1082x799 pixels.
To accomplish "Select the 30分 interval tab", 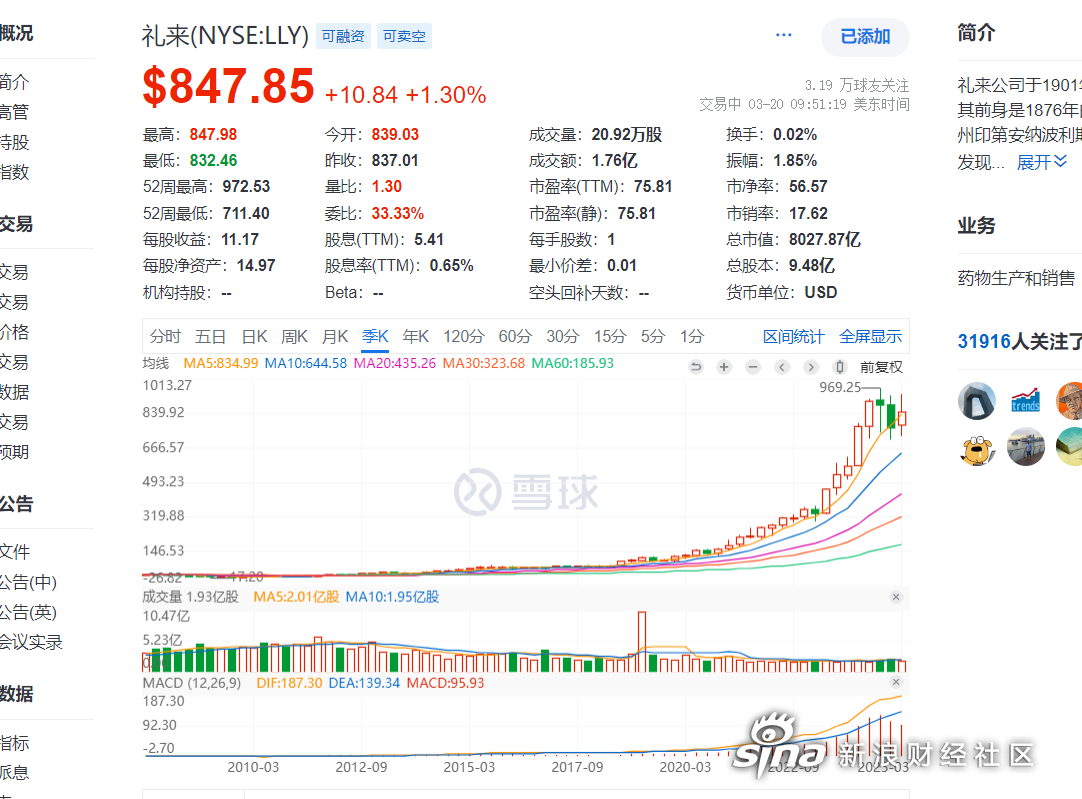I will click(563, 337).
